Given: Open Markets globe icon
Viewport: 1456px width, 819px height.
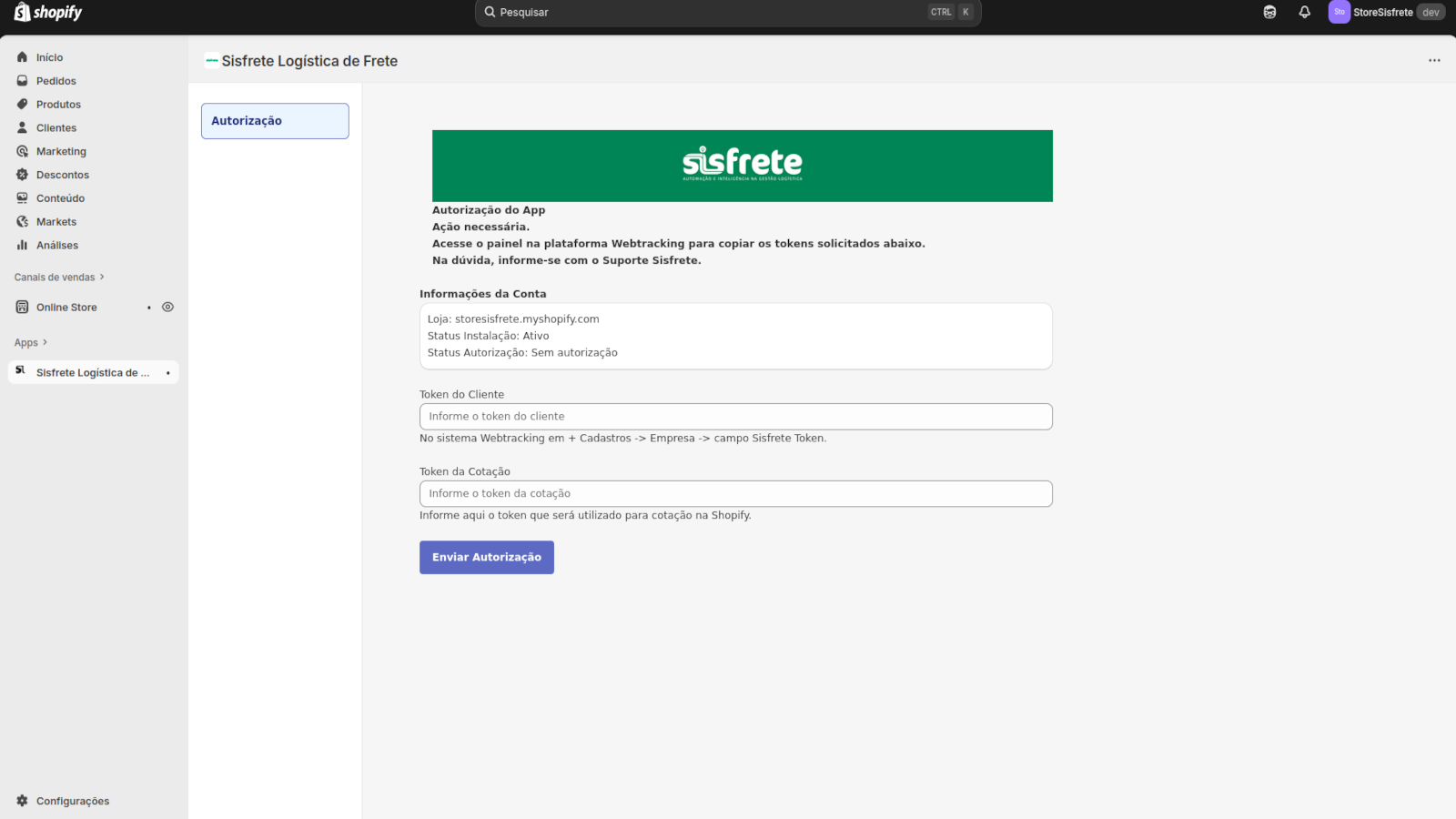Looking at the screenshot, I should tap(22, 222).
